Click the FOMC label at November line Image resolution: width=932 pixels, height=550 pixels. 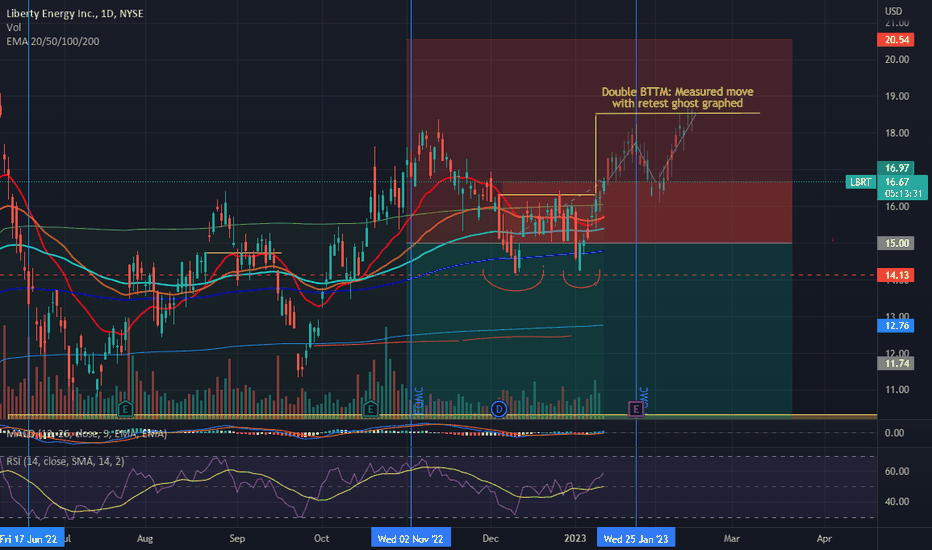click(x=418, y=400)
